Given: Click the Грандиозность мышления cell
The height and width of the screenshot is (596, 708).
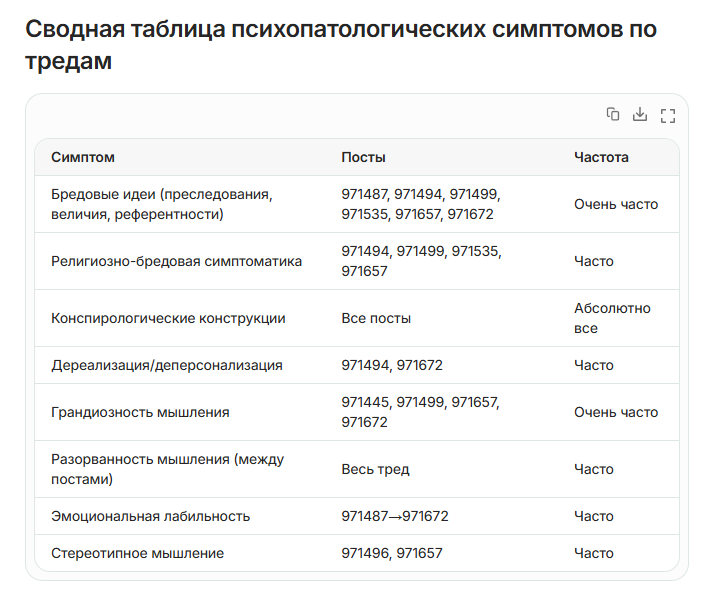Looking at the screenshot, I should click(x=140, y=412).
